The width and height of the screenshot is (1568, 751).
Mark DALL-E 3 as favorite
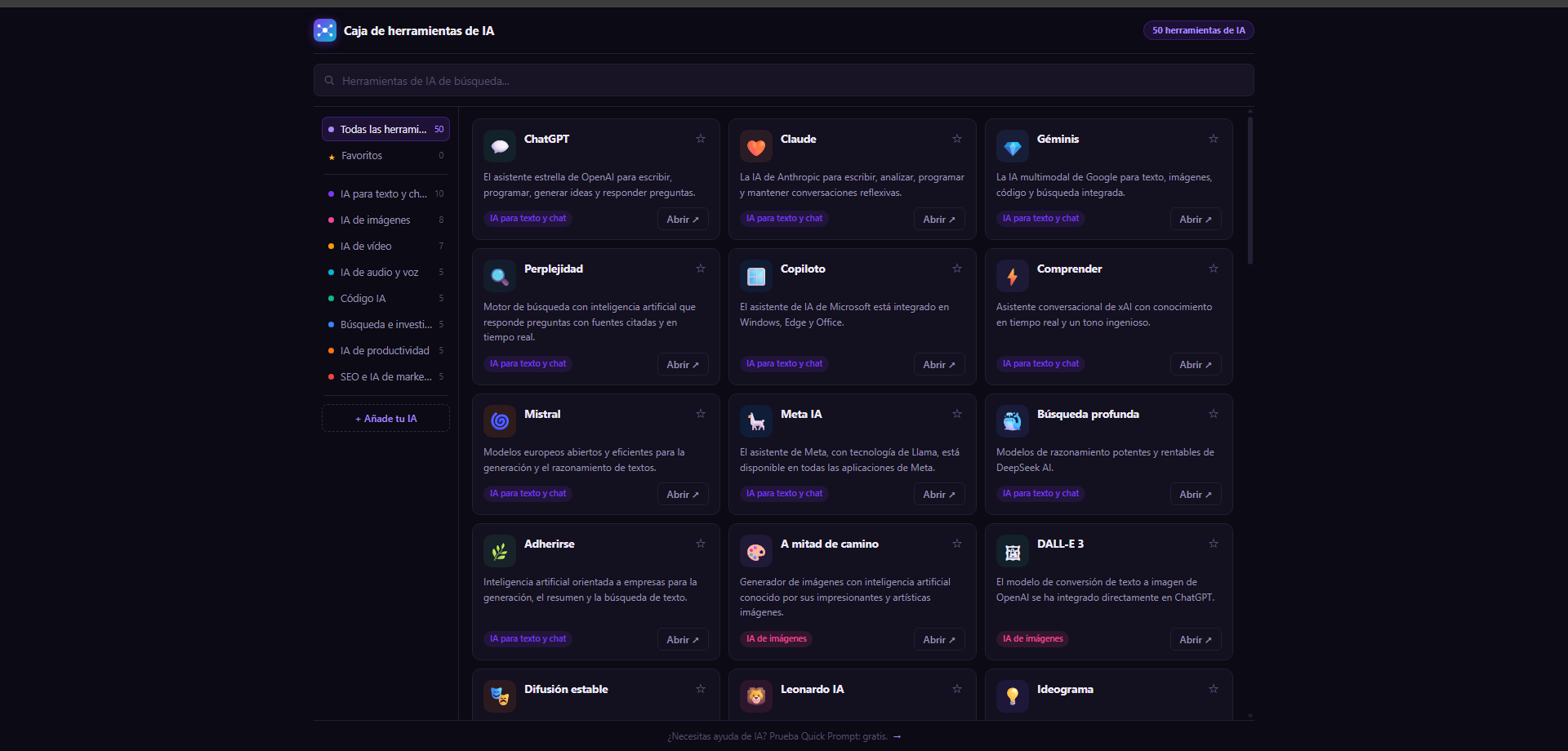click(x=1214, y=544)
